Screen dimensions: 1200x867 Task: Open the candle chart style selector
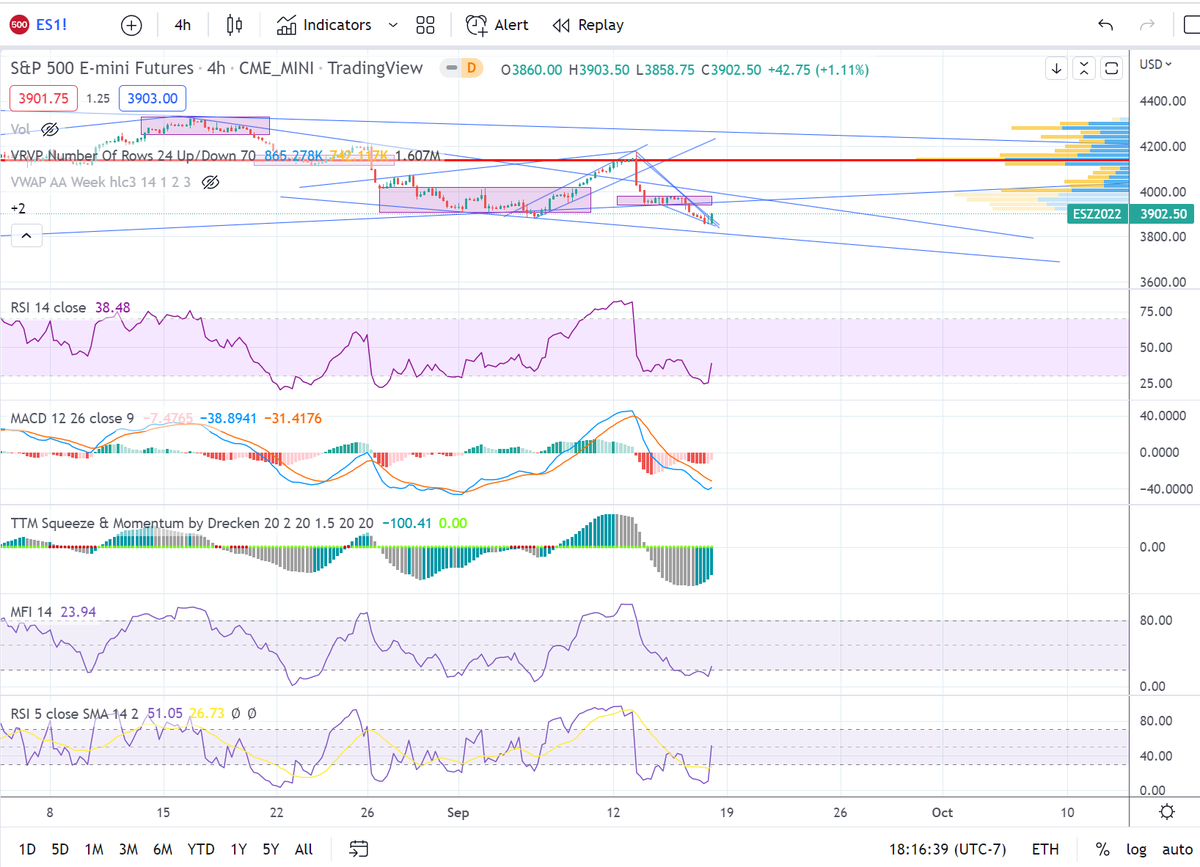point(234,25)
